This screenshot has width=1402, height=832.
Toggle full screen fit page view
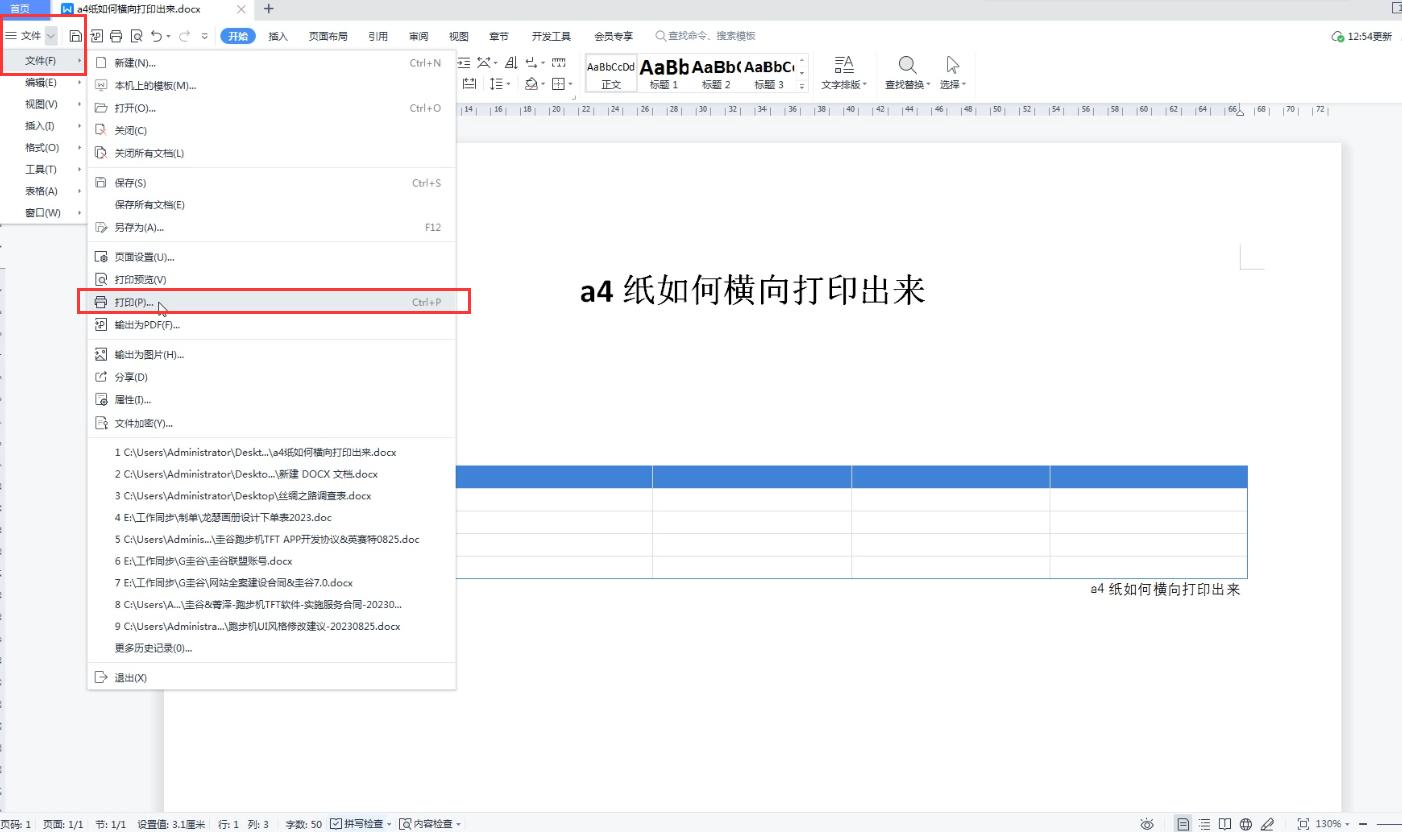coord(1304,823)
